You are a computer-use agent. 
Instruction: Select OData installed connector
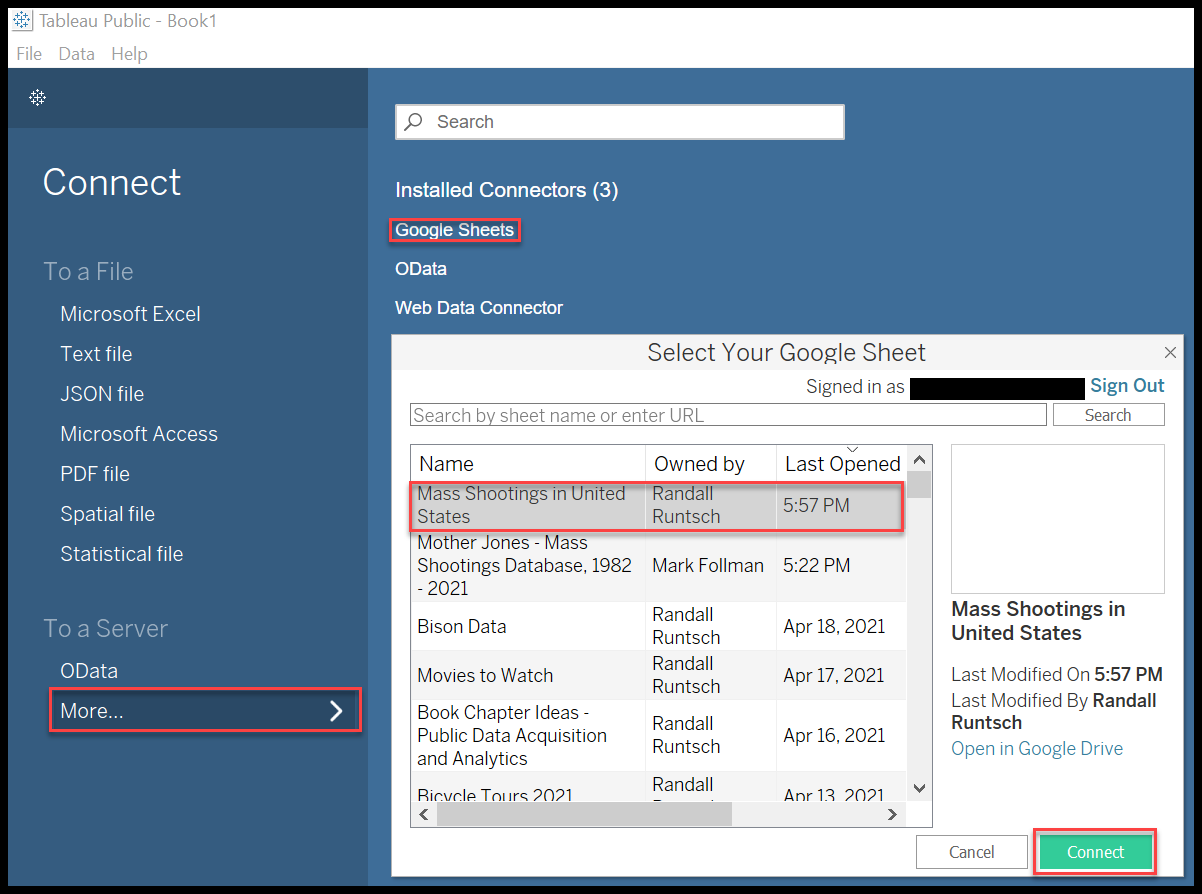421,269
